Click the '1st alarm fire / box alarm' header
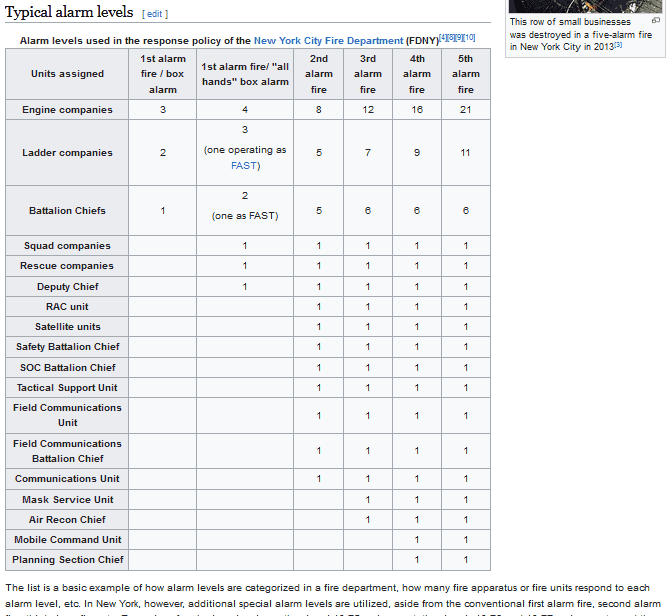669x616 pixels. (x=163, y=74)
